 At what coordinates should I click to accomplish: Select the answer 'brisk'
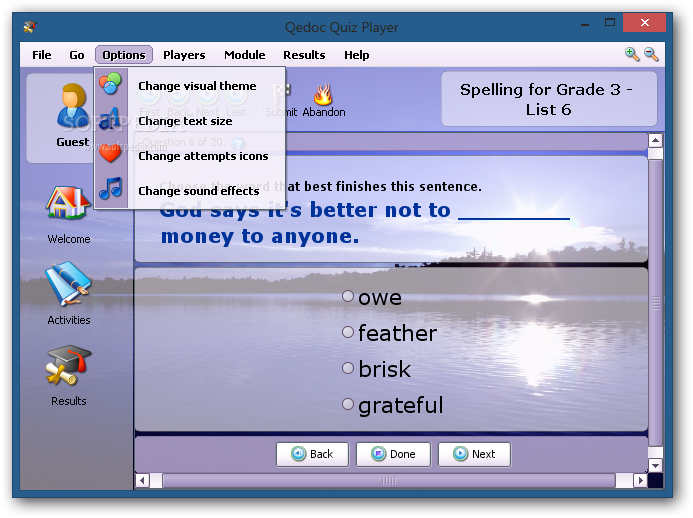pyautogui.click(x=348, y=368)
